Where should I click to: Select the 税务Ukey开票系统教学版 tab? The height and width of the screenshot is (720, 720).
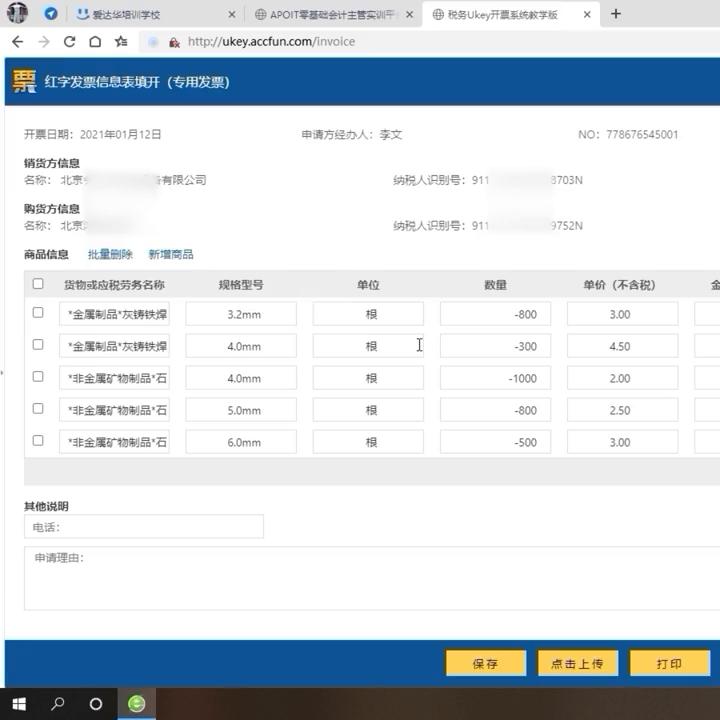510,15
